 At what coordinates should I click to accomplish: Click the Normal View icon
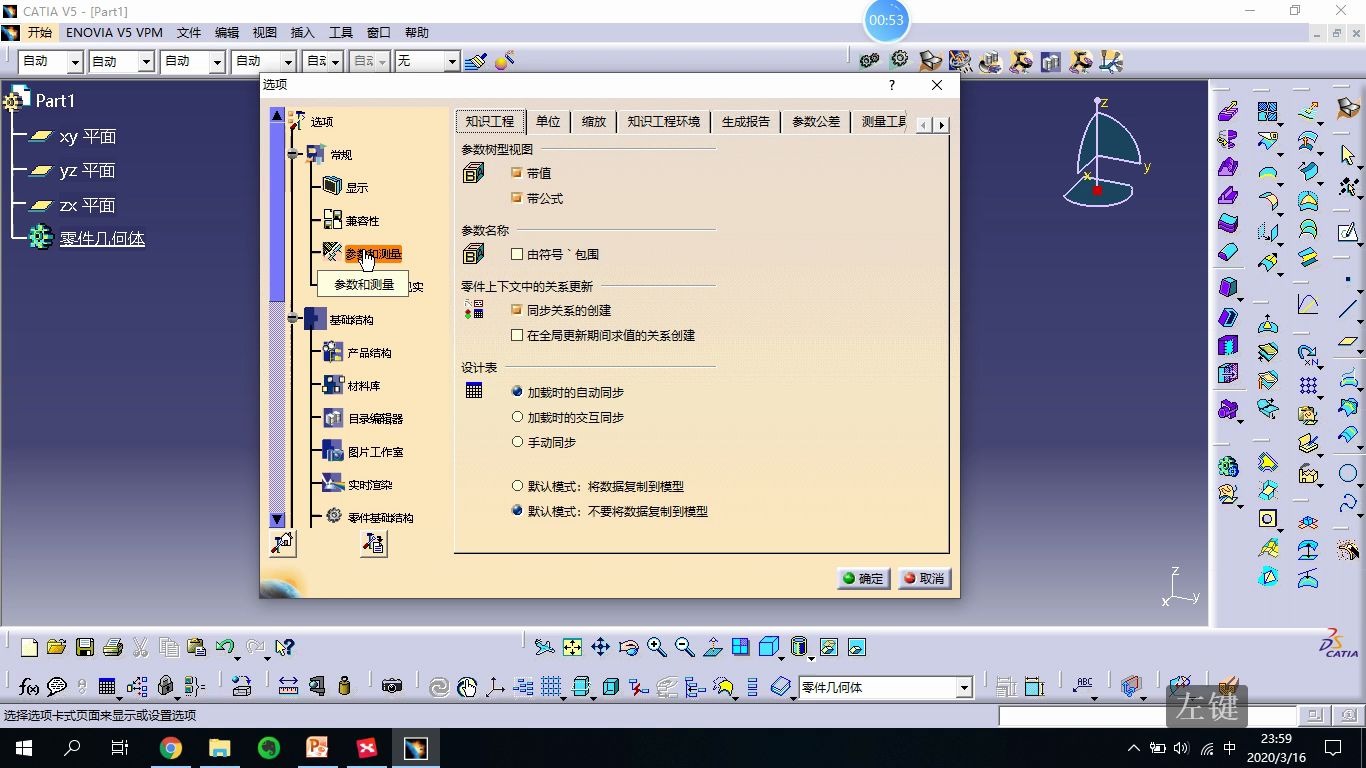tap(712, 647)
